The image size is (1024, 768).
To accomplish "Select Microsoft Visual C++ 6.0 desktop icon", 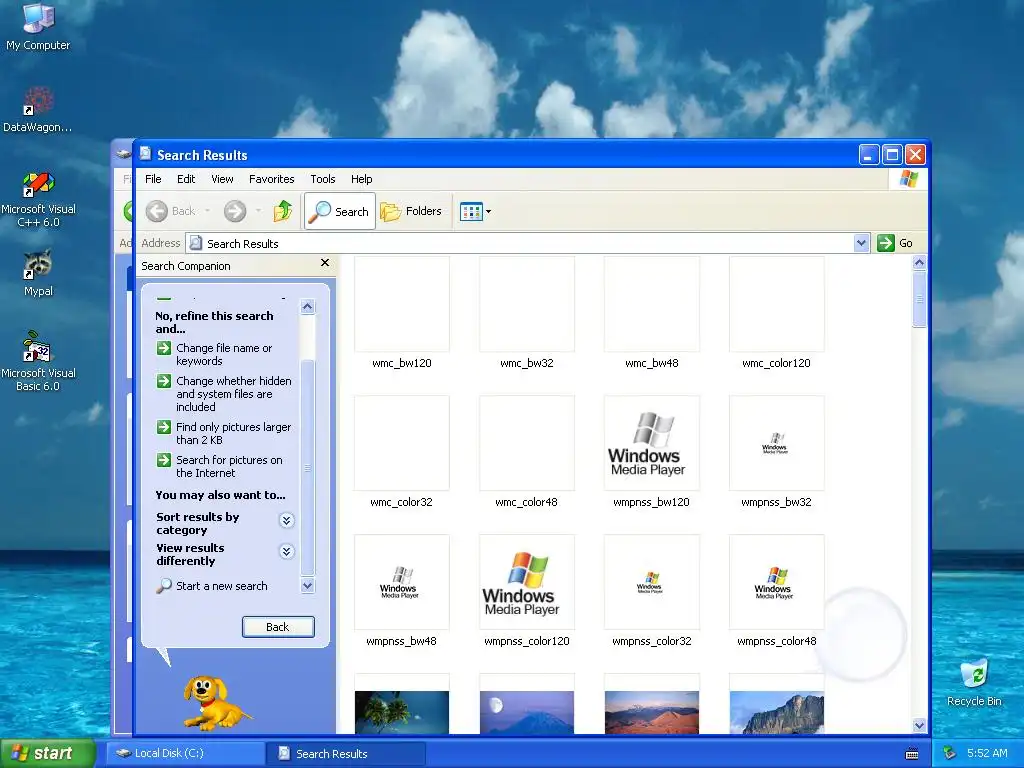I will (x=38, y=199).
